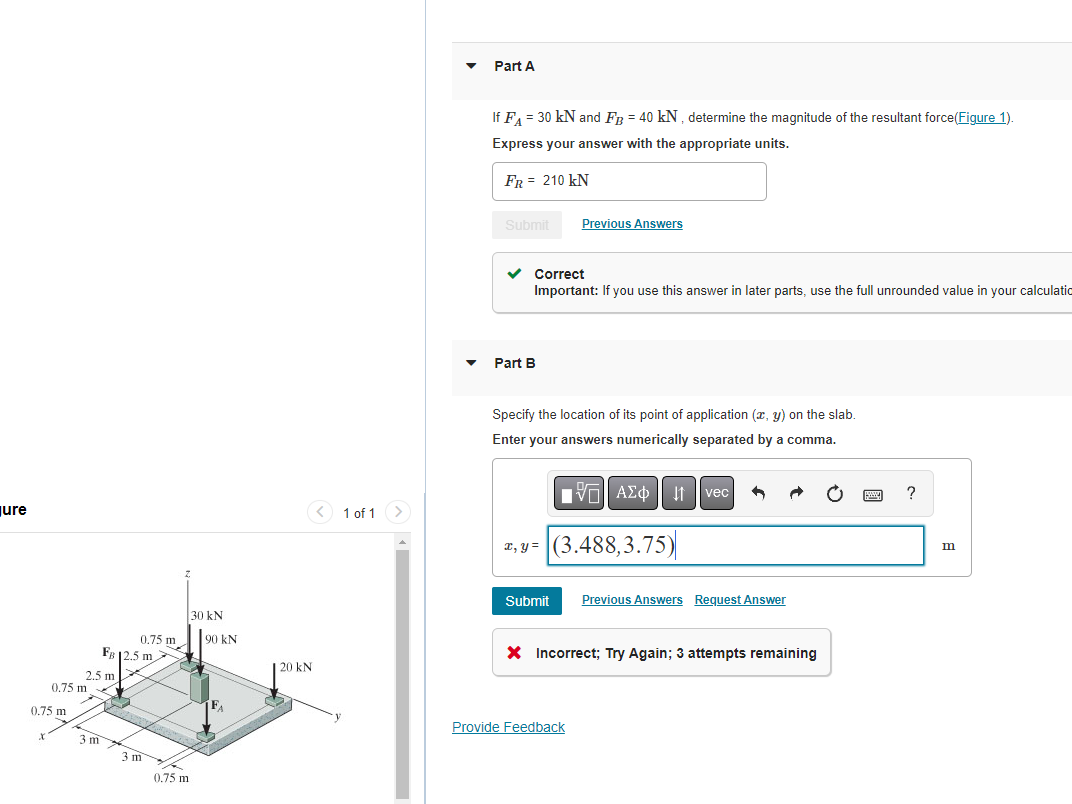Open the on-screen keyboard icon
This screenshot has width=1072, height=804.
click(x=871, y=493)
